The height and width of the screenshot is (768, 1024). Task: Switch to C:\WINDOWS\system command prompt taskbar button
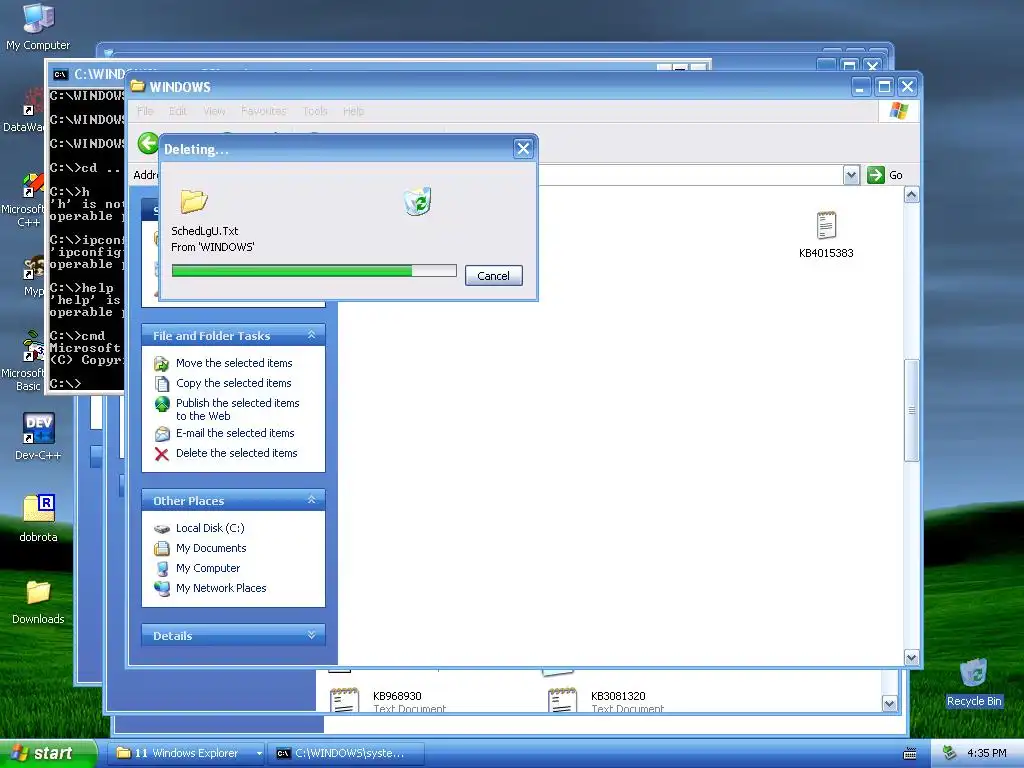pos(346,753)
